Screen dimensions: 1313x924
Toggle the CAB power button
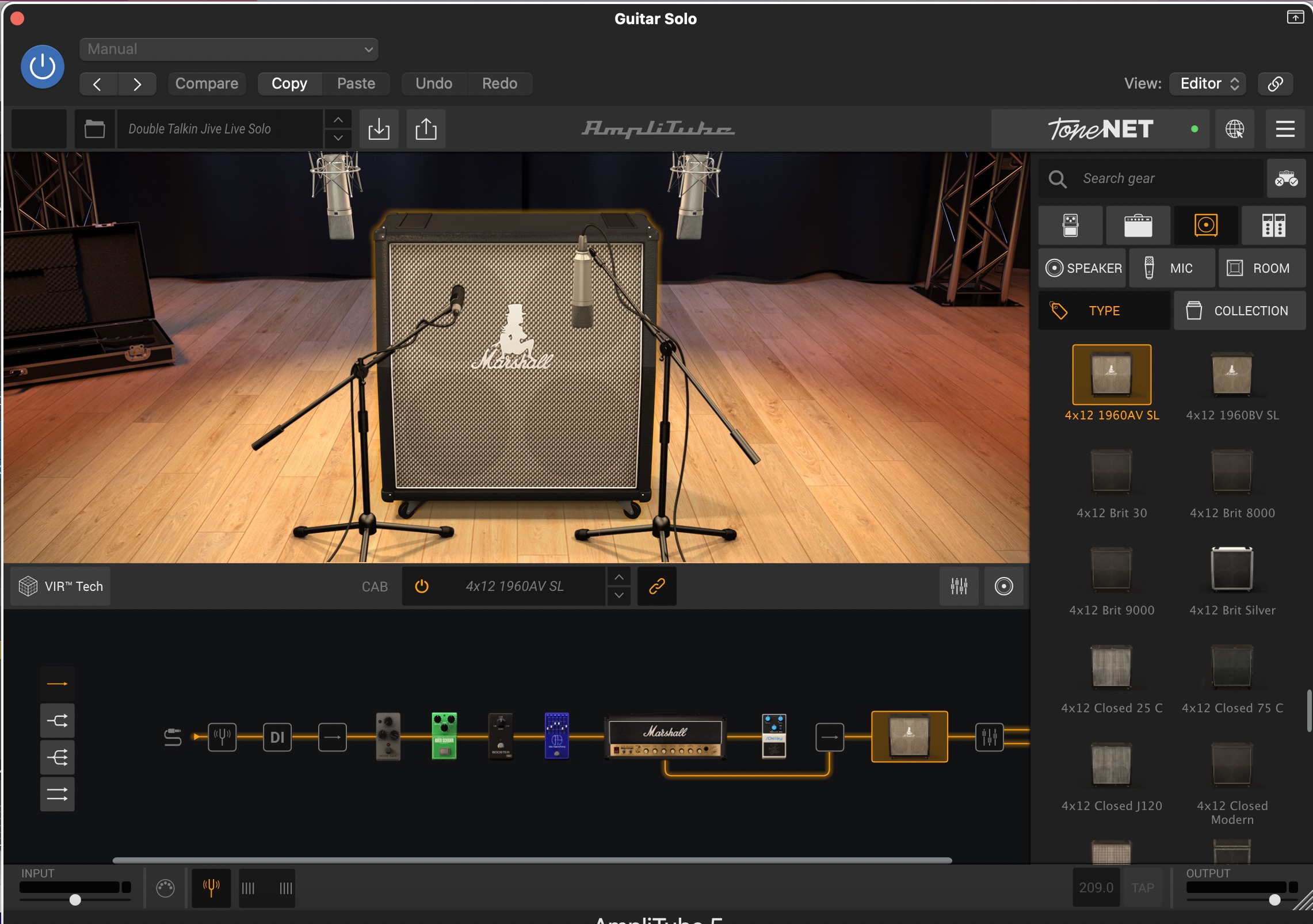click(422, 586)
